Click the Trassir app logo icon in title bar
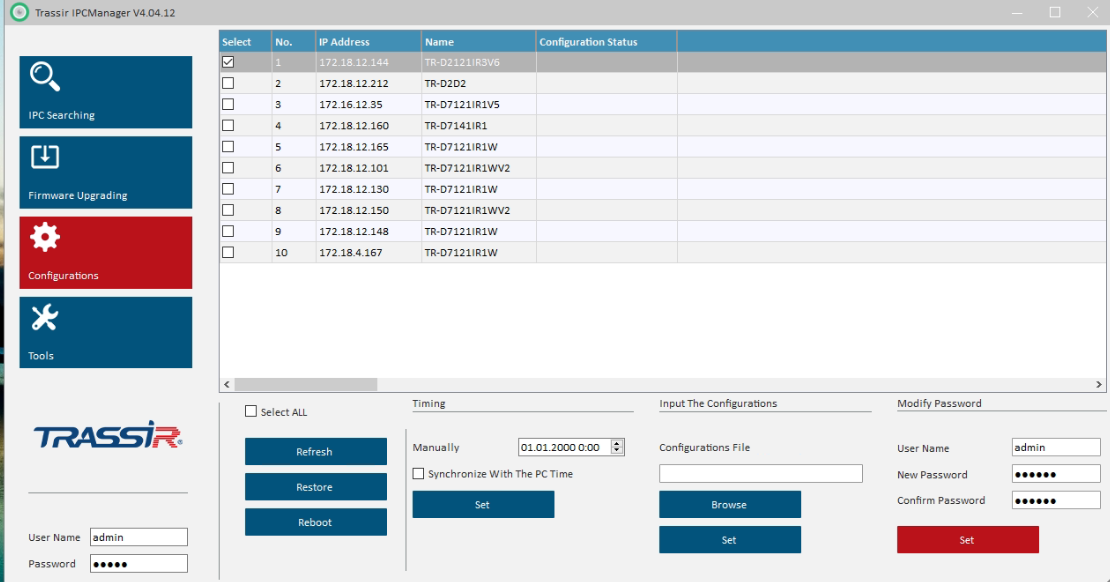This screenshot has width=1110, height=582. tap(20, 13)
